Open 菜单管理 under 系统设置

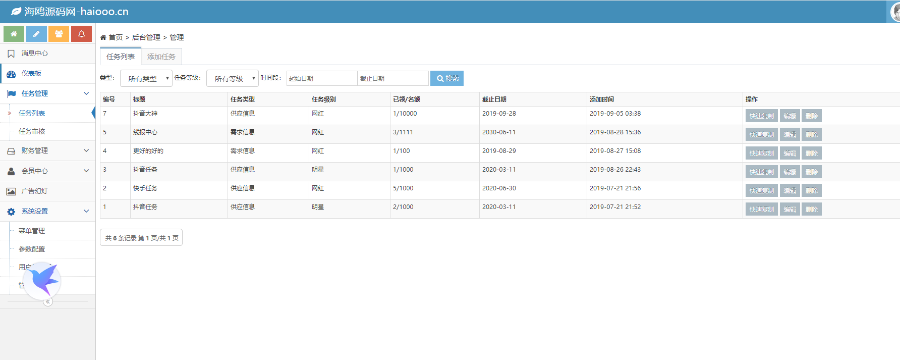click(x=32, y=231)
